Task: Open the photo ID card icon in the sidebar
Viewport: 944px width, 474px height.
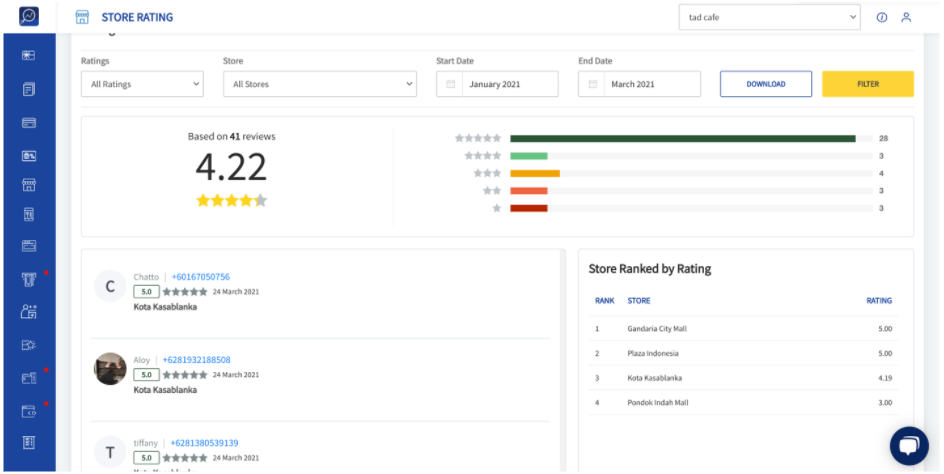Action: point(29,156)
